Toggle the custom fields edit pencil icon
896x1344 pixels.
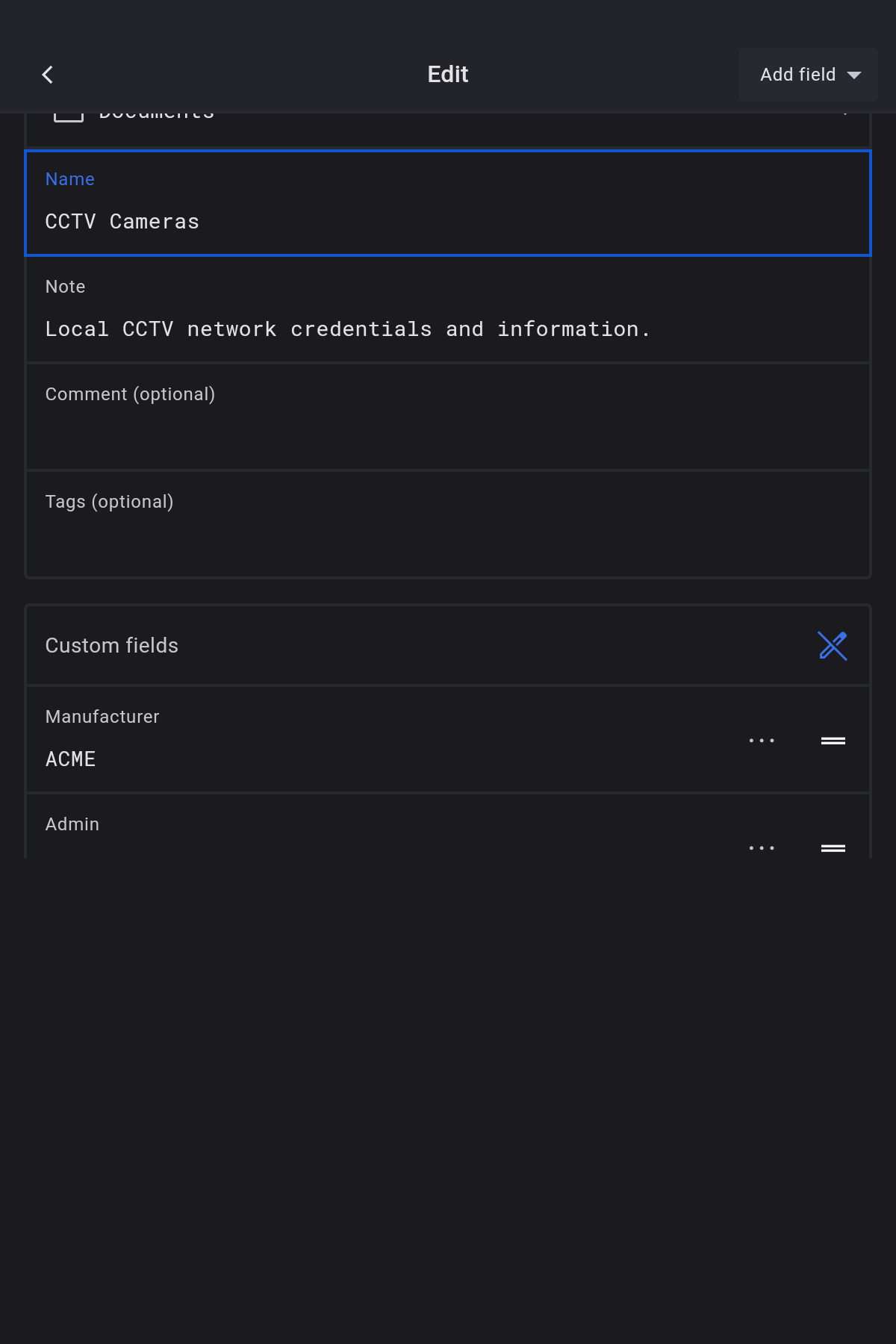pyautogui.click(x=832, y=646)
